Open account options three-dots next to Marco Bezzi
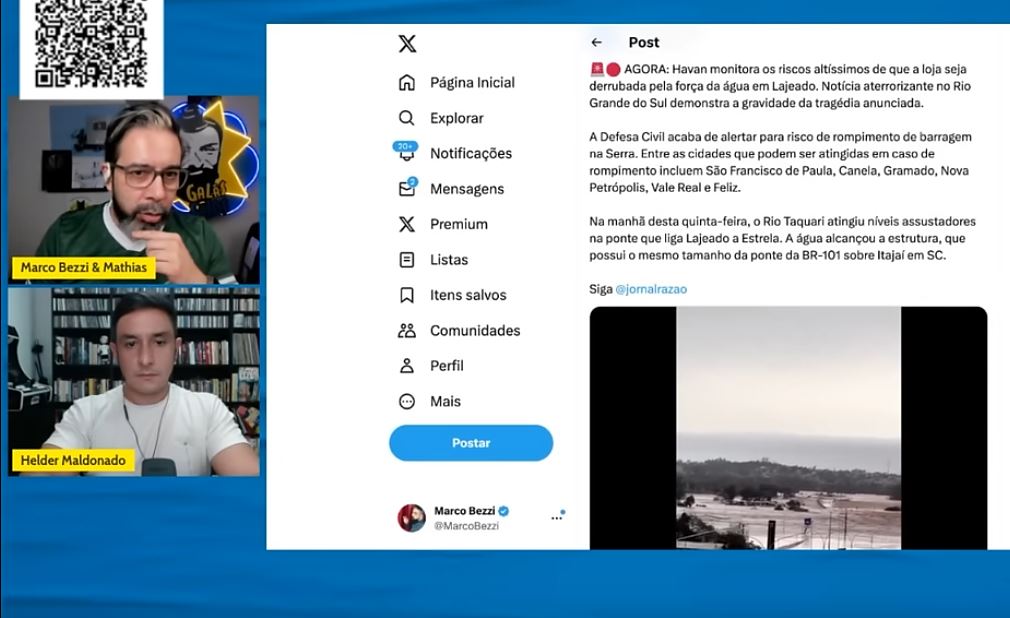 [x=558, y=516]
